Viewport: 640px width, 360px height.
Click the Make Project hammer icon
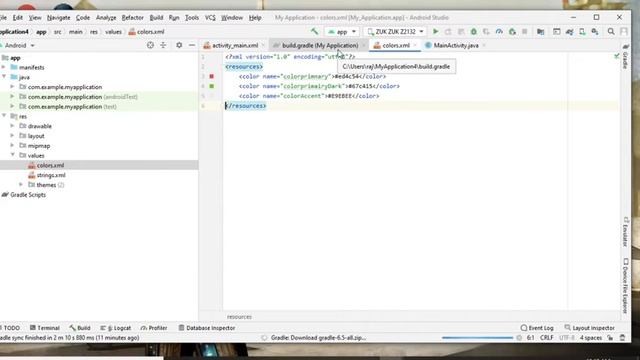point(314,31)
